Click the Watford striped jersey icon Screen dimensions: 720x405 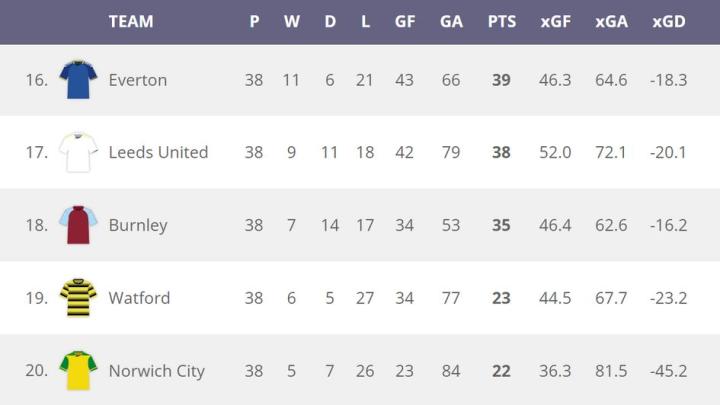pyautogui.click(x=78, y=298)
